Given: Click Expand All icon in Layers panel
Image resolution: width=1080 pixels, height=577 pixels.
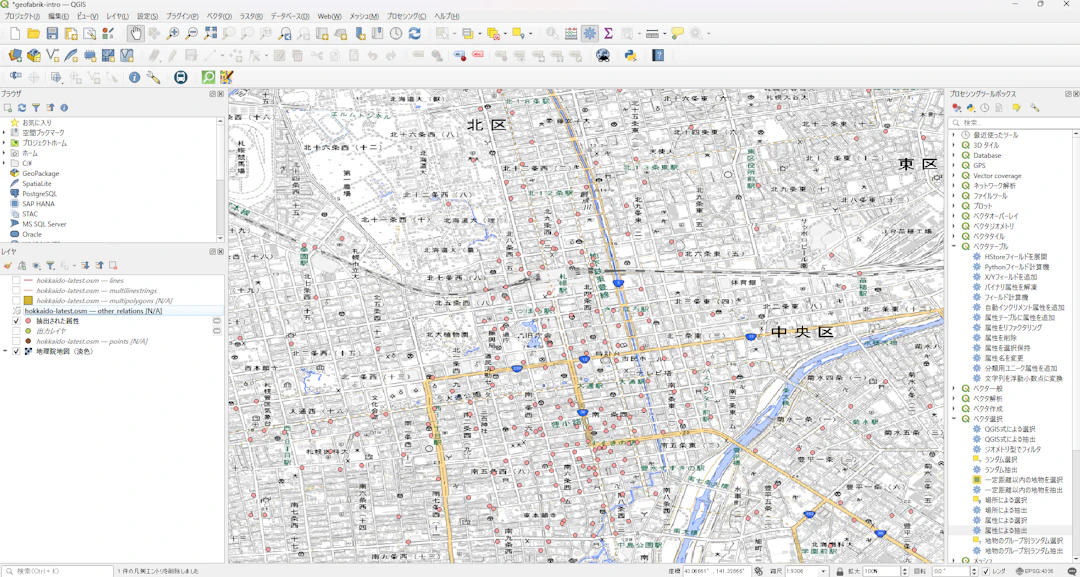Looking at the screenshot, I should click(85, 265).
